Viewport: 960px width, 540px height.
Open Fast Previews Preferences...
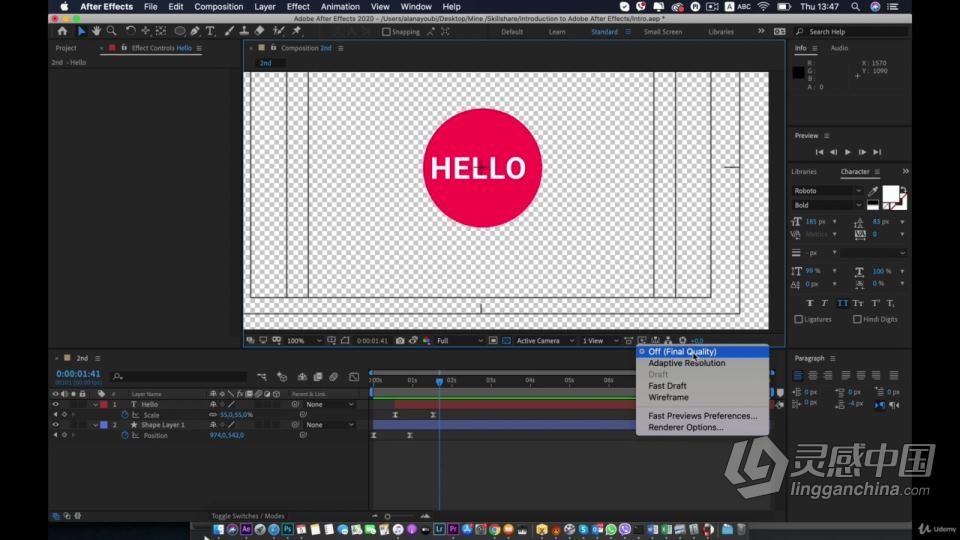coord(702,416)
